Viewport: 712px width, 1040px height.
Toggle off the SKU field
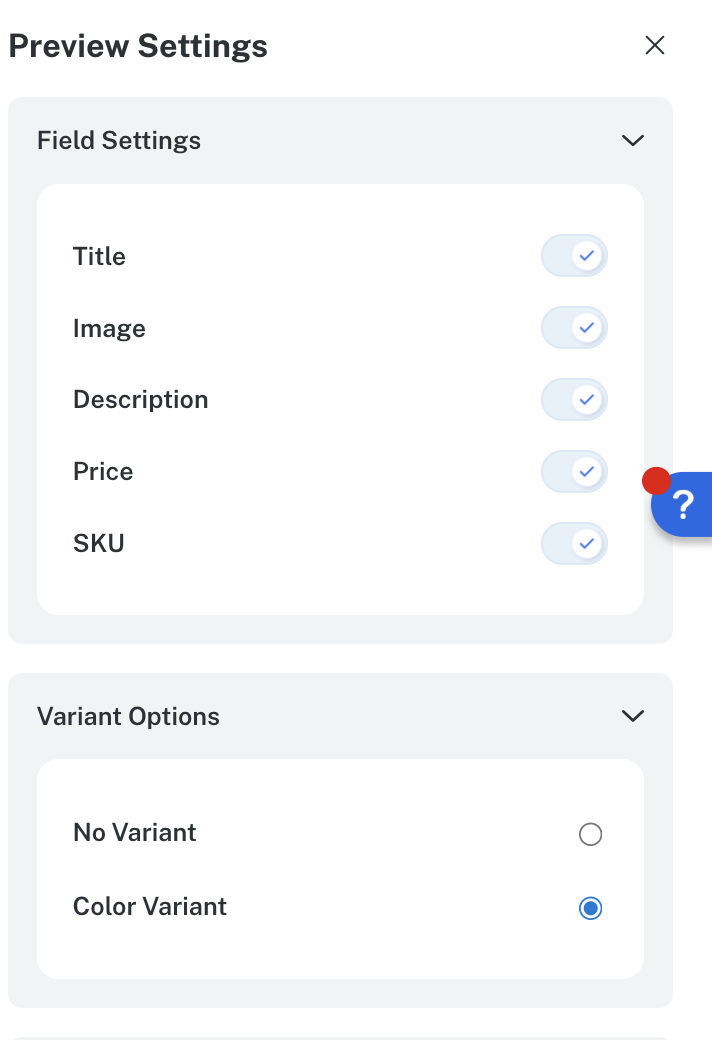coord(574,543)
